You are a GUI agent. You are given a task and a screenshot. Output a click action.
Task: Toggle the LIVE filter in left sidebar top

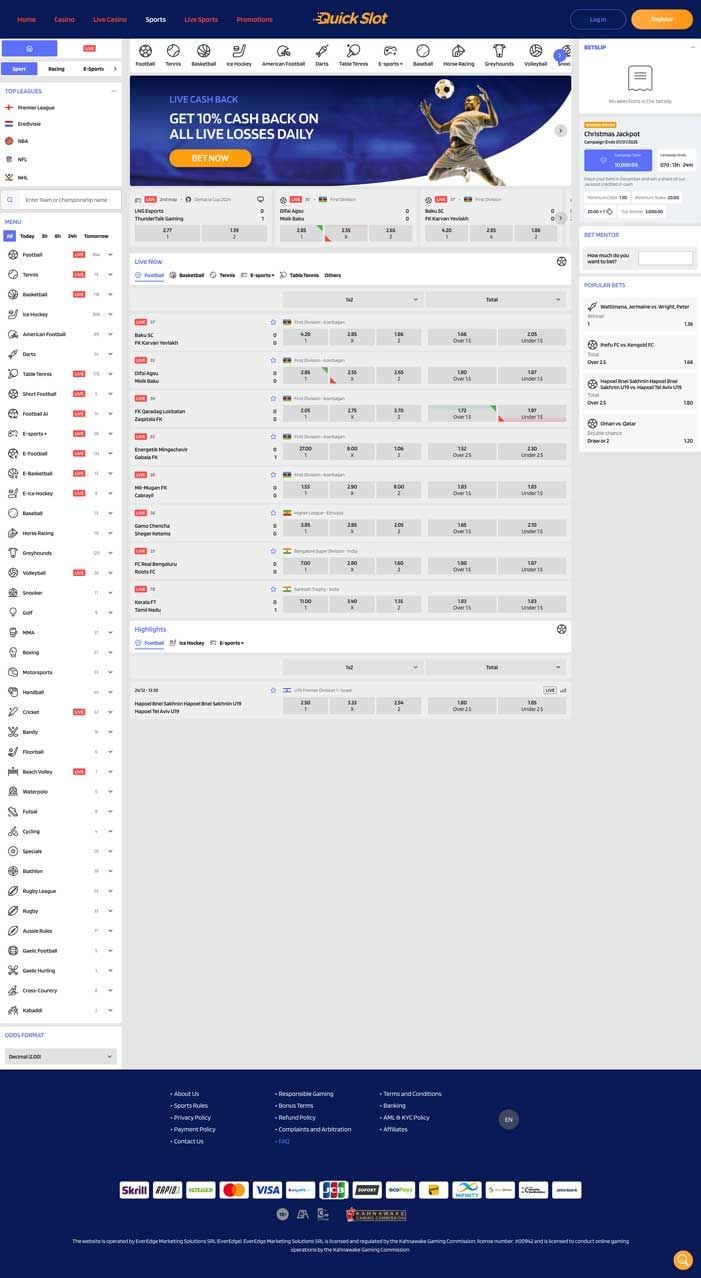point(90,48)
